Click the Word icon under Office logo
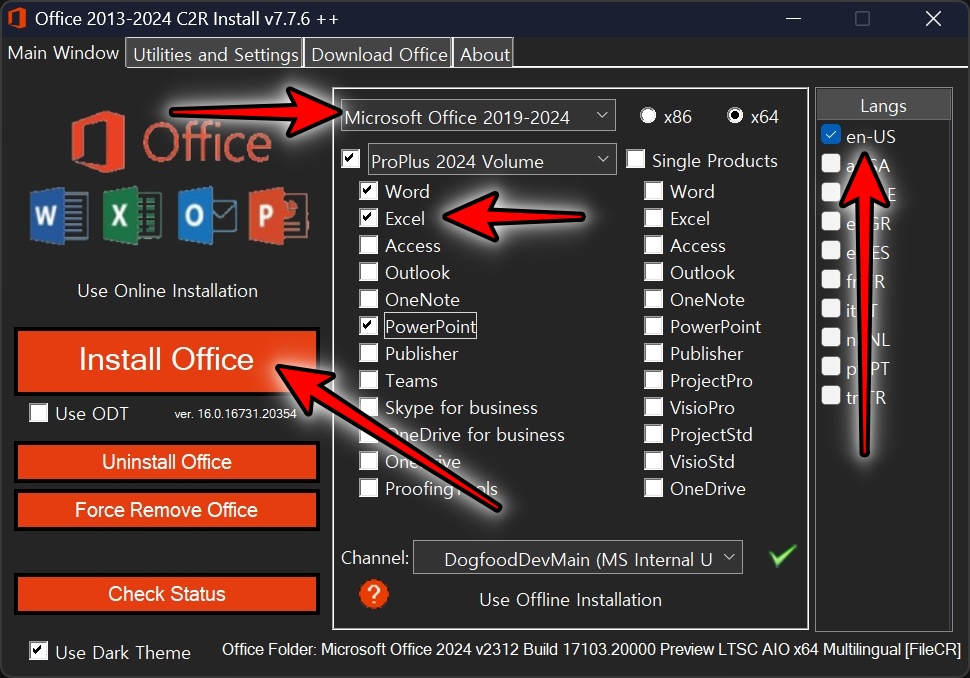 pos(59,215)
